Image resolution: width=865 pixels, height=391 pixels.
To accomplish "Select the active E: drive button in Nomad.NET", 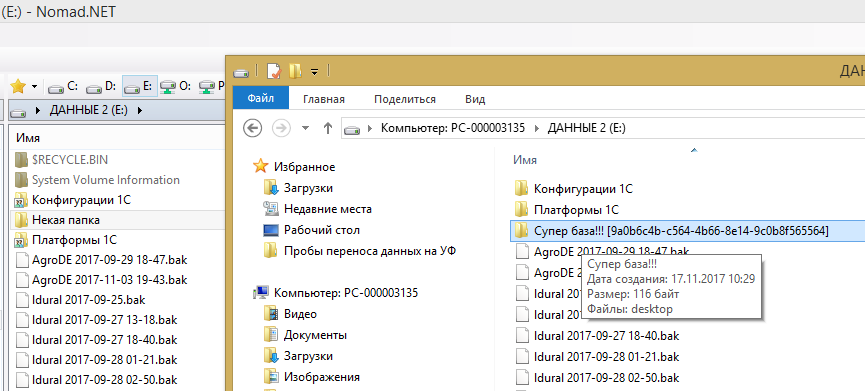I will (140, 87).
